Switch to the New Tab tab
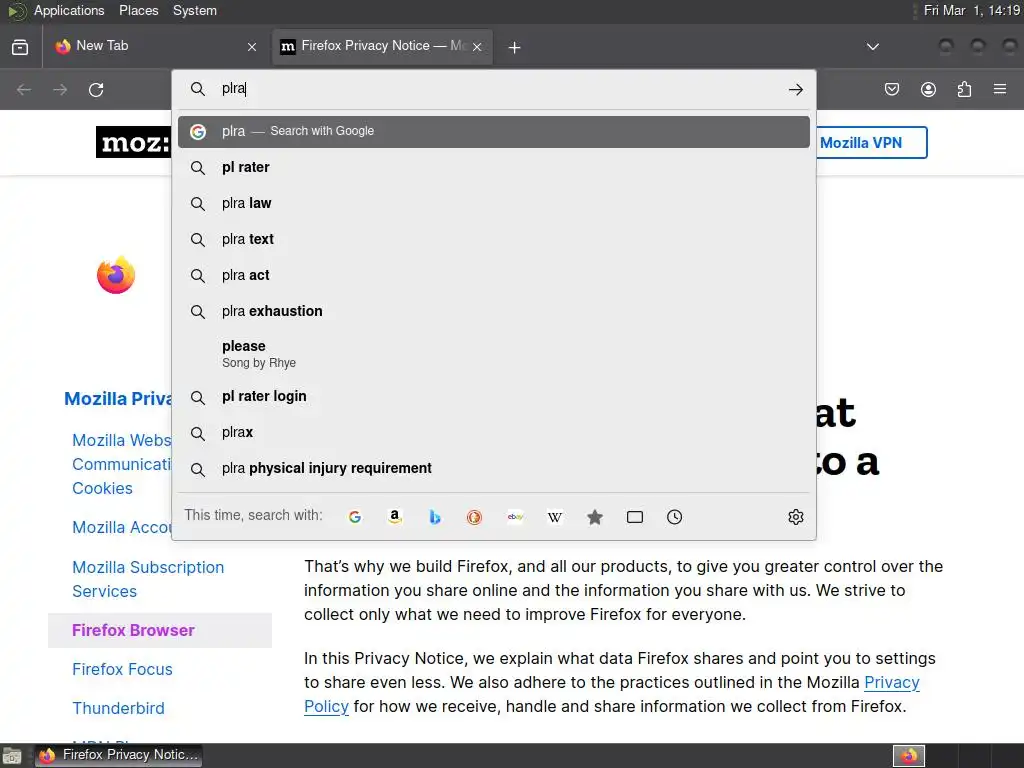Viewport: 1024px width, 768px height. coord(155,46)
